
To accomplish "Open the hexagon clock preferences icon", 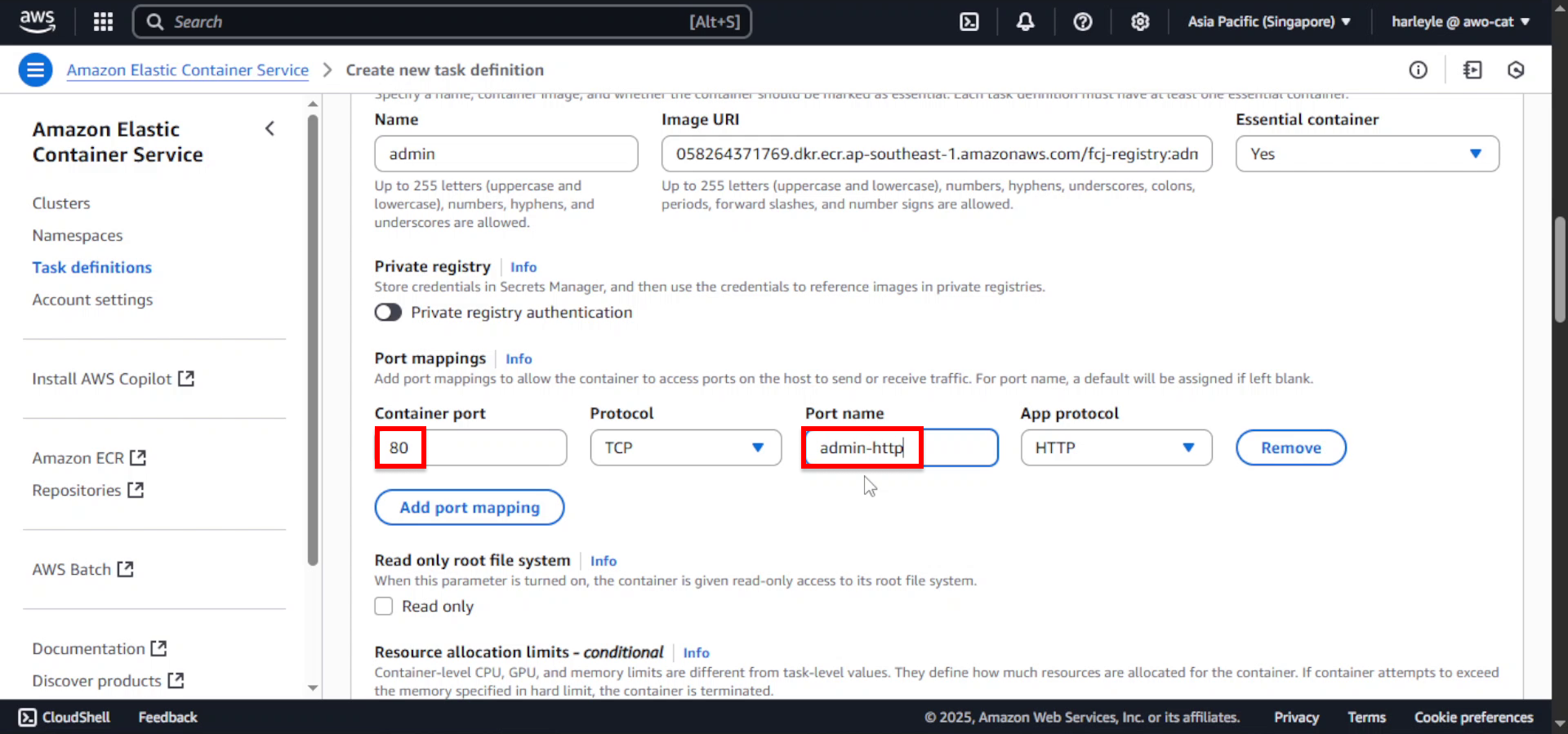I will click(x=1516, y=70).
